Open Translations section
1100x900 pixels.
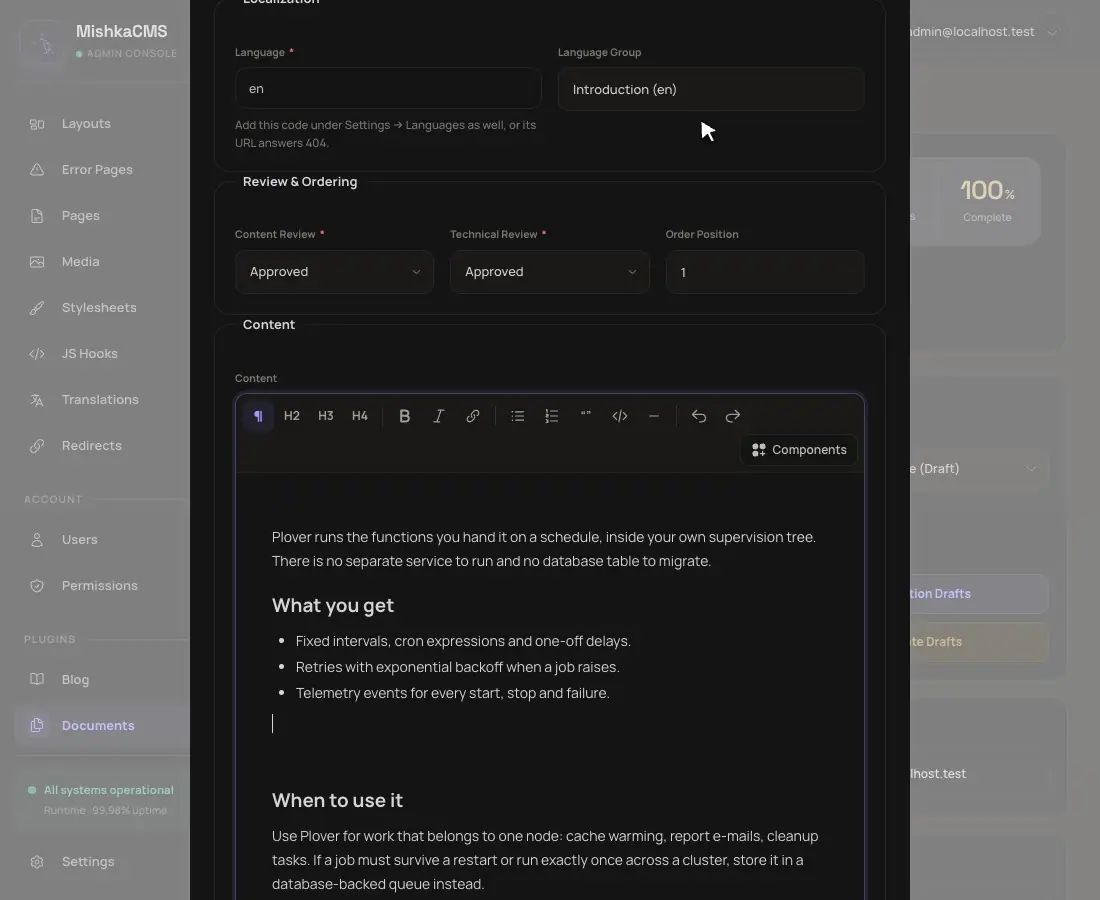click(102, 399)
